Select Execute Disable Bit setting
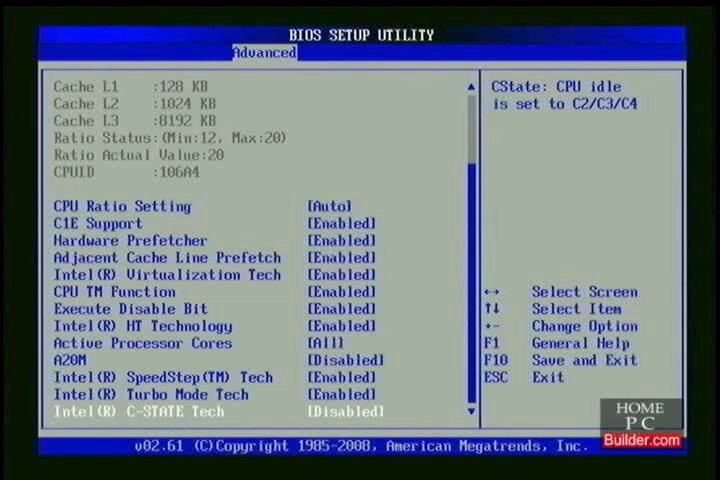720x480 pixels. pyautogui.click(x=130, y=309)
